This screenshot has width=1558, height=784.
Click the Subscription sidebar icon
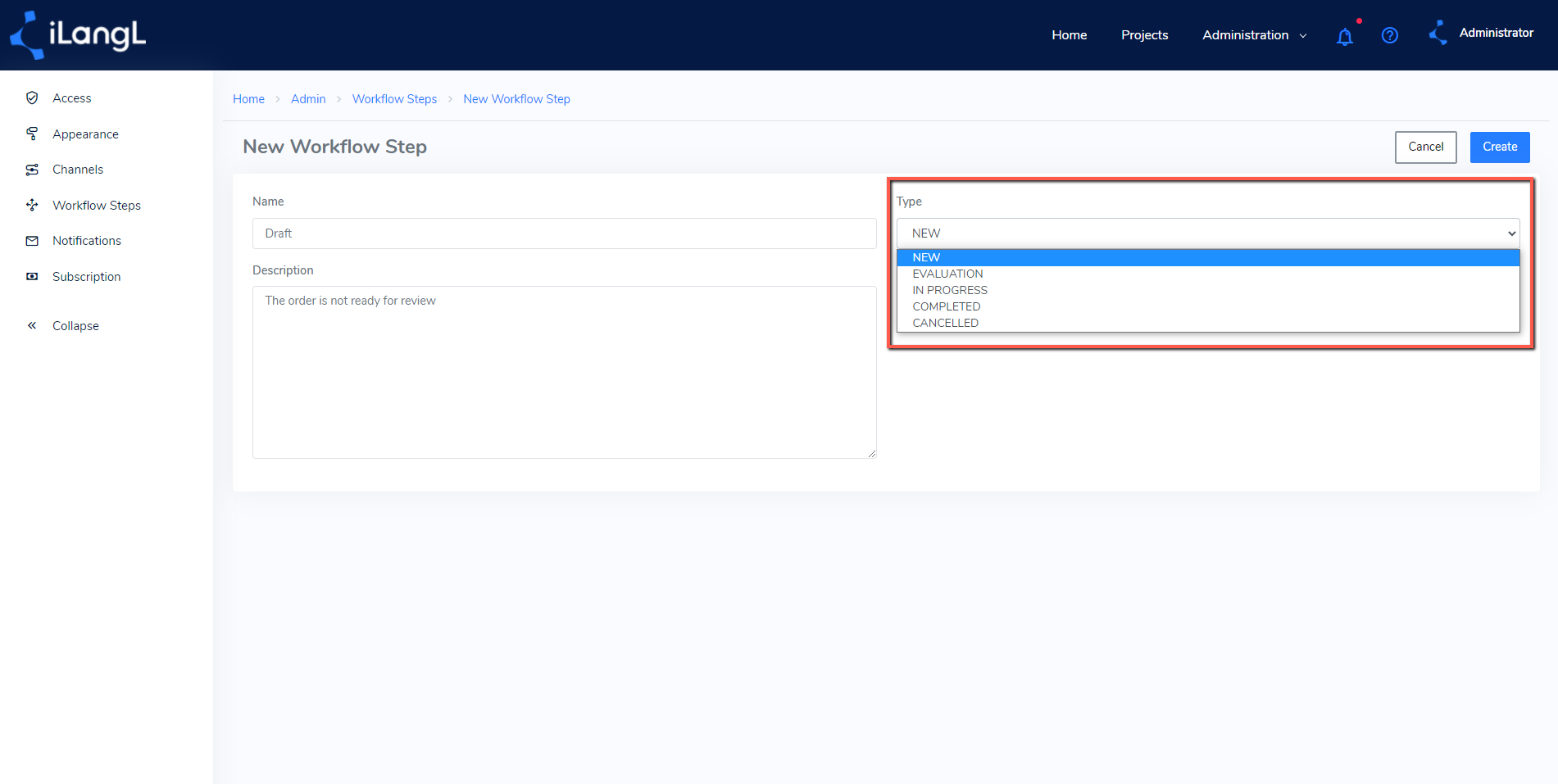32,277
